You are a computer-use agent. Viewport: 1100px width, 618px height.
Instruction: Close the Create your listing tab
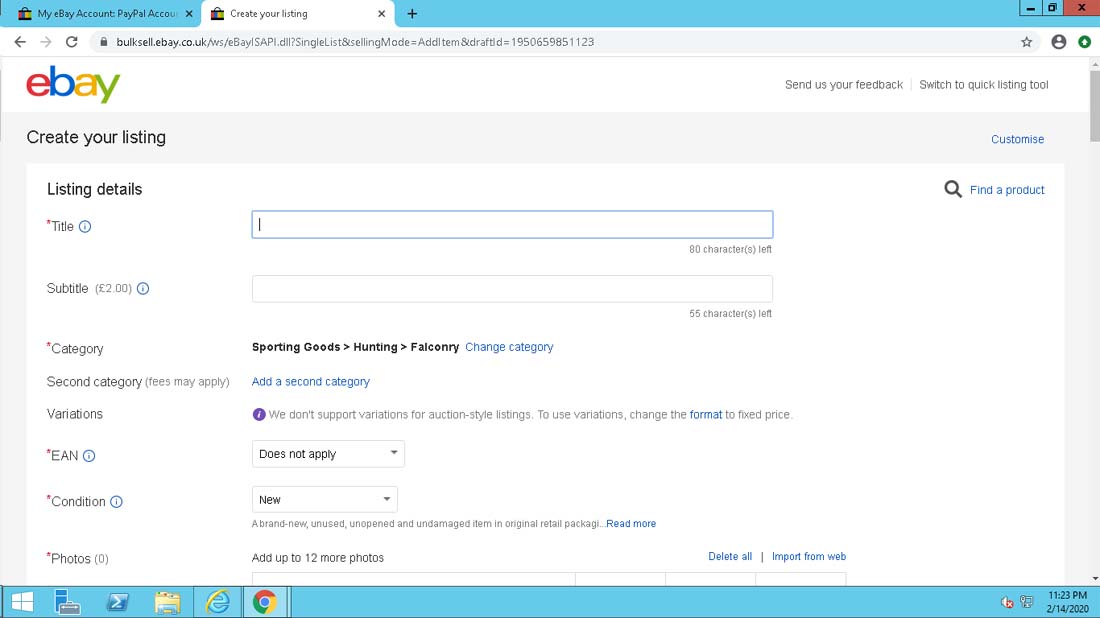pyautogui.click(x=382, y=13)
